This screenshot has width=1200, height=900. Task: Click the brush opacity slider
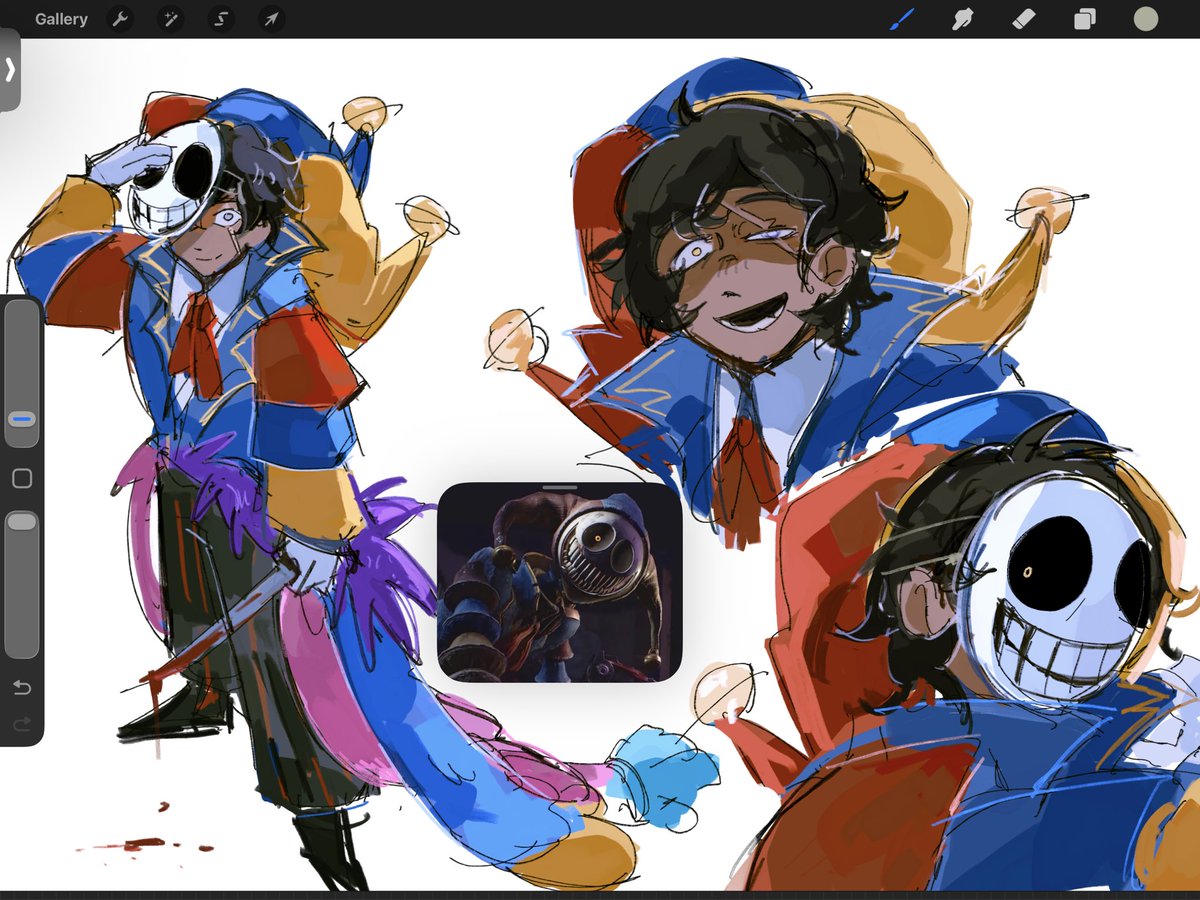click(x=22, y=583)
